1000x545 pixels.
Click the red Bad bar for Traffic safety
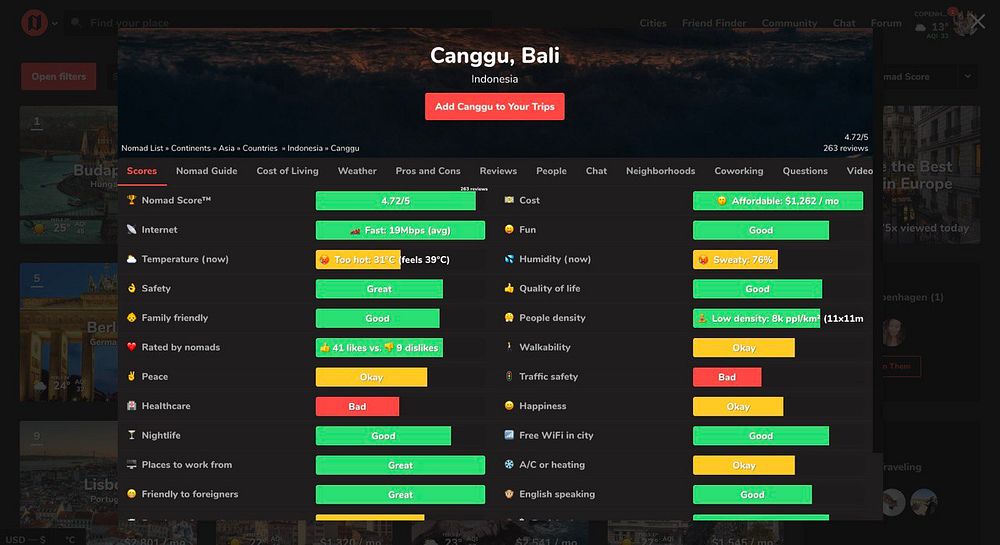click(x=727, y=377)
